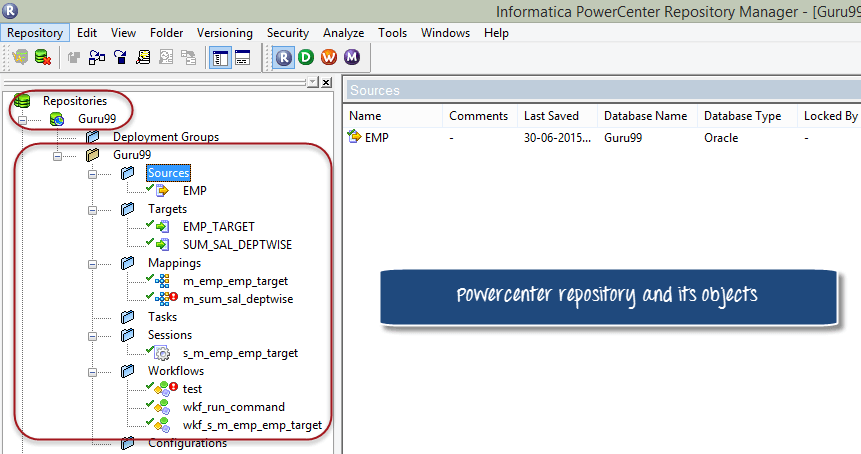Screen dimensions: 861x454
Task: Launch Designer via the green D icon
Action: (306, 58)
